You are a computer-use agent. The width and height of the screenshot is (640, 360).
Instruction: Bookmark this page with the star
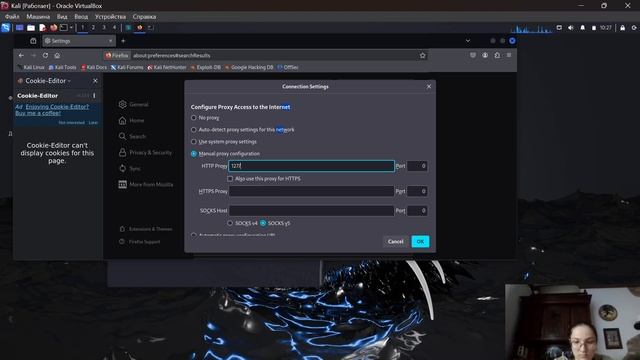pyautogui.click(x=422, y=56)
